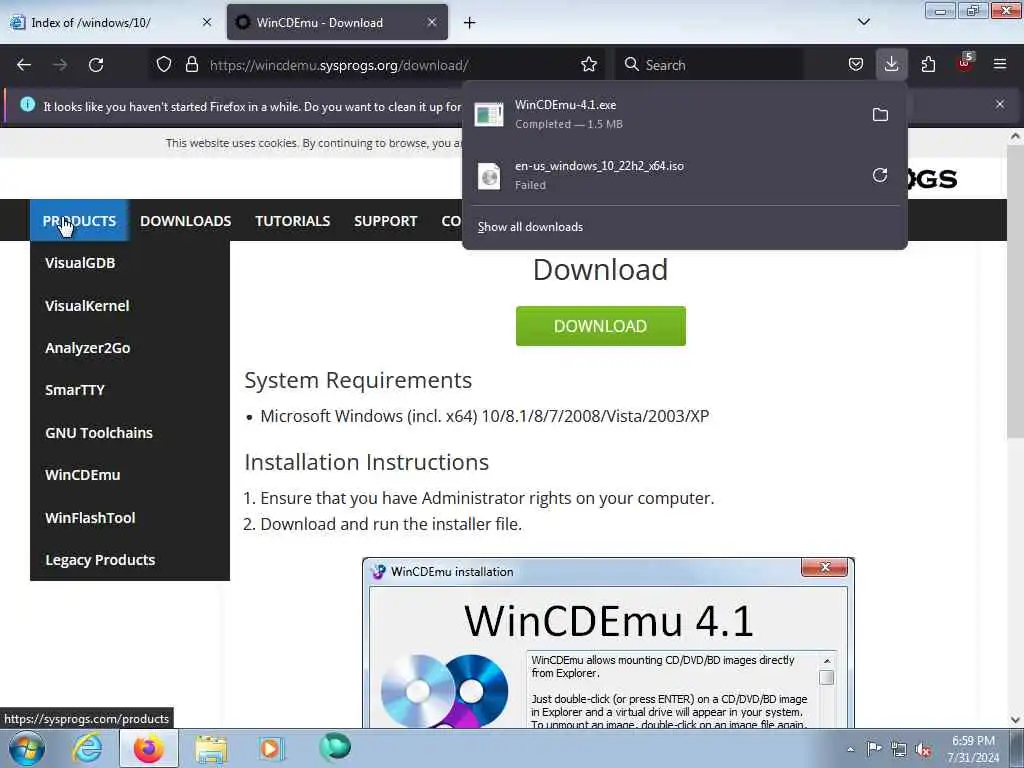
Task: Open the completed WinCDEmu-4.1.exe download
Action: pyautogui.click(x=664, y=114)
